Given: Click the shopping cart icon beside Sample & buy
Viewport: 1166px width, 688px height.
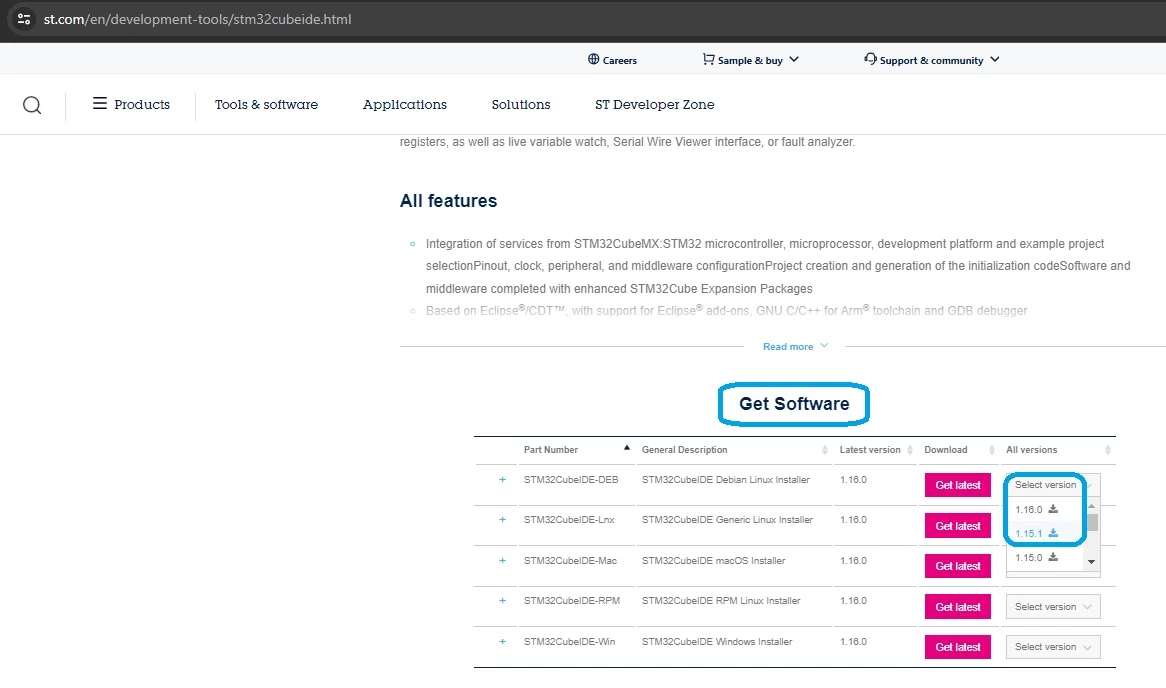Looking at the screenshot, I should [708, 60].
